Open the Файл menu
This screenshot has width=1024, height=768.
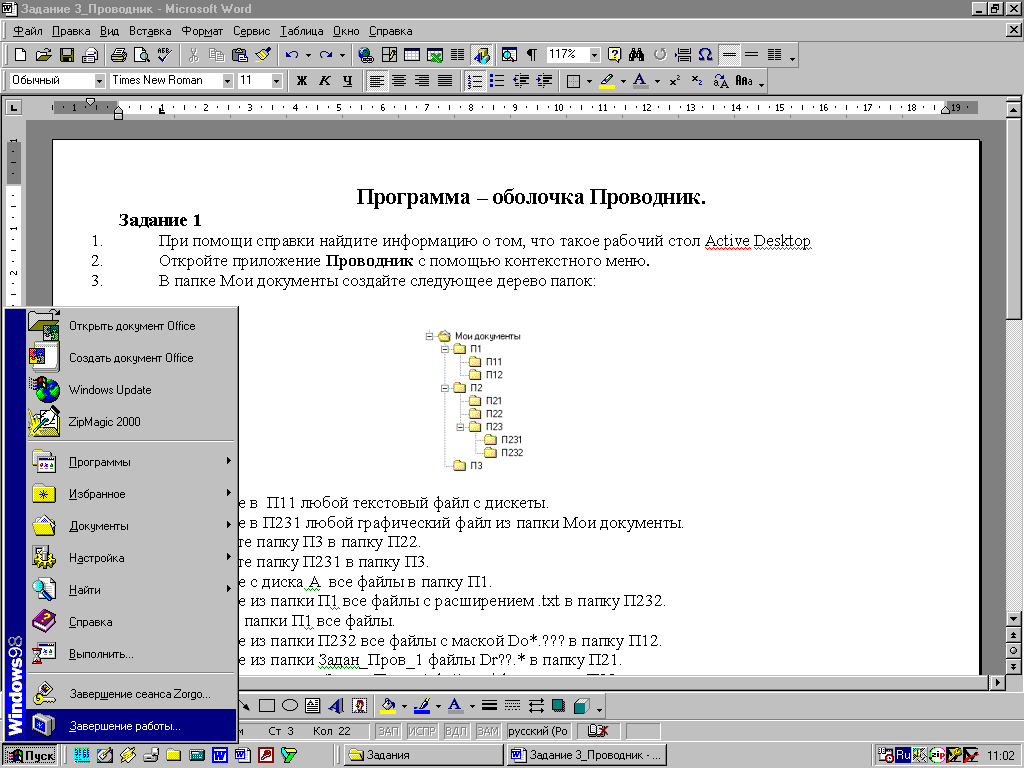[27, 31]
